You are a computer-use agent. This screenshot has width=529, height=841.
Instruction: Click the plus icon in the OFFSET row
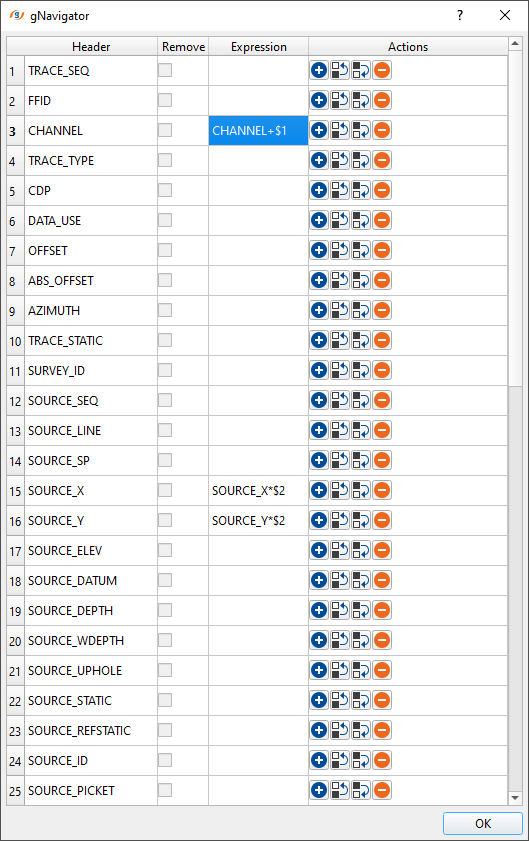(319, 250)
